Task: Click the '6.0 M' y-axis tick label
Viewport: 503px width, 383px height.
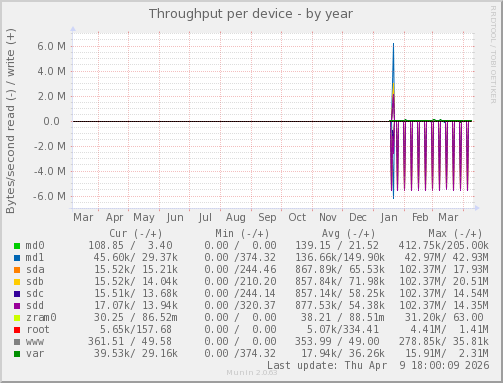Action: tap(51, 46)
